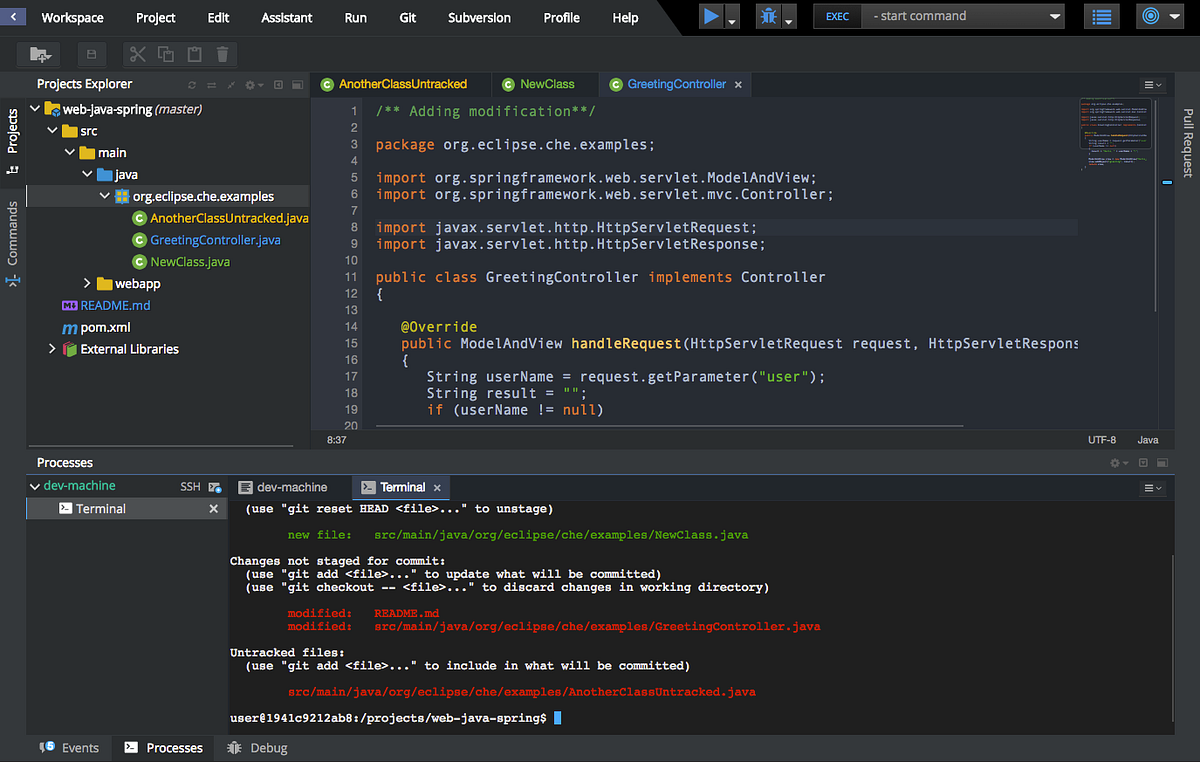
Task: Open the Git menu
Action: [407, 17]
